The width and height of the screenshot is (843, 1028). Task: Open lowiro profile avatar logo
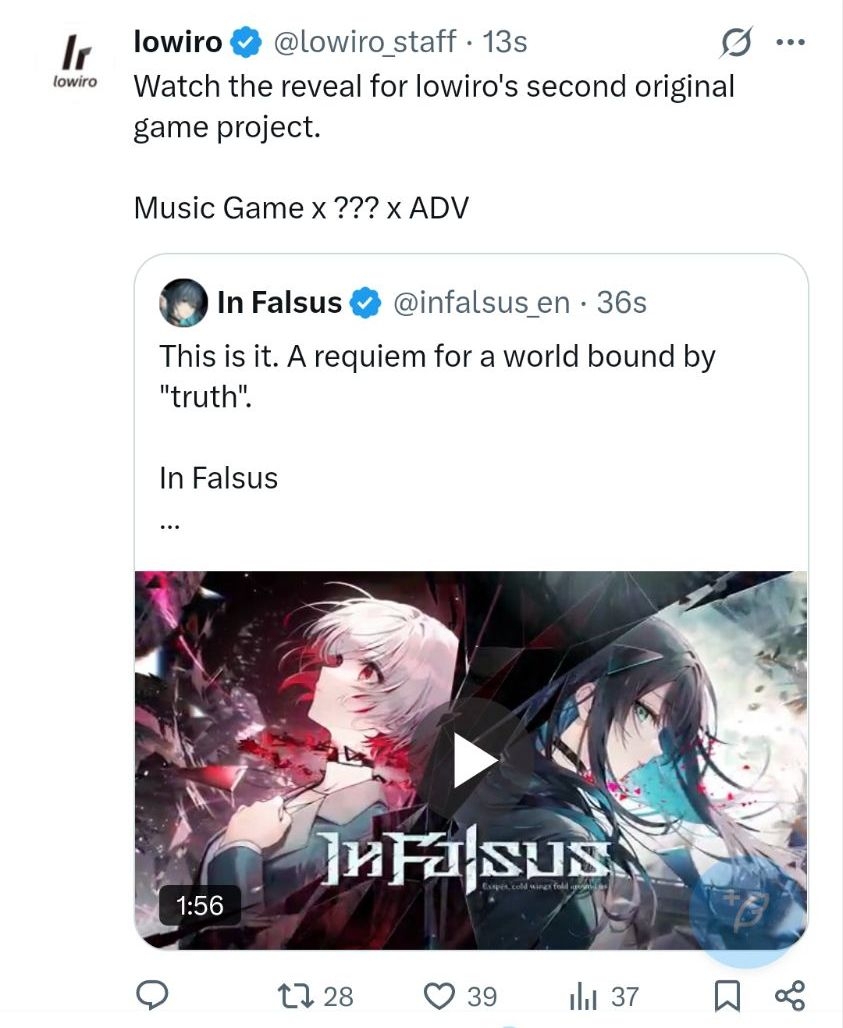click(75, 62)
